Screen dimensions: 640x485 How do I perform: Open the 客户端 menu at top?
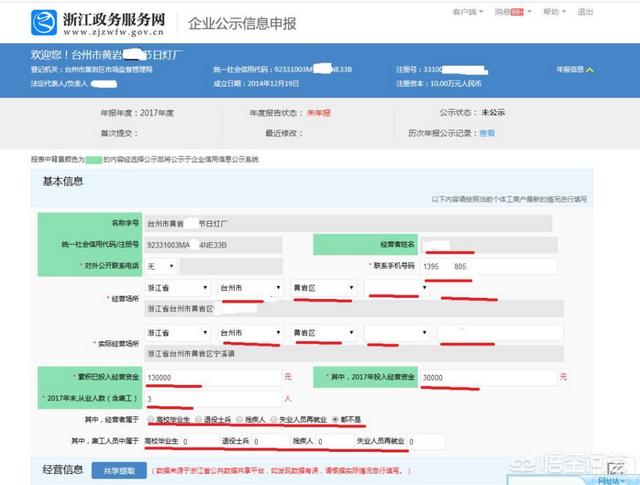466,12
